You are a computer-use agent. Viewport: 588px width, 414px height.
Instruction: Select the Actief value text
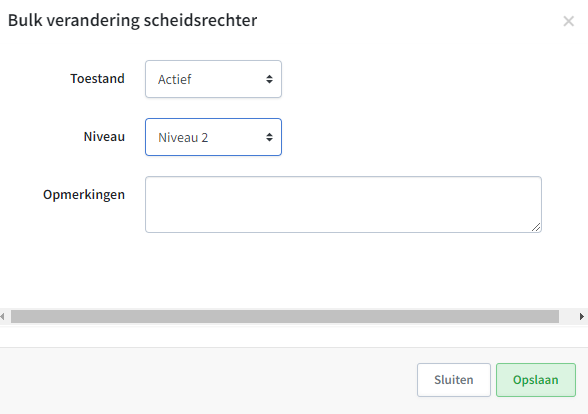(x=174, y=80)
